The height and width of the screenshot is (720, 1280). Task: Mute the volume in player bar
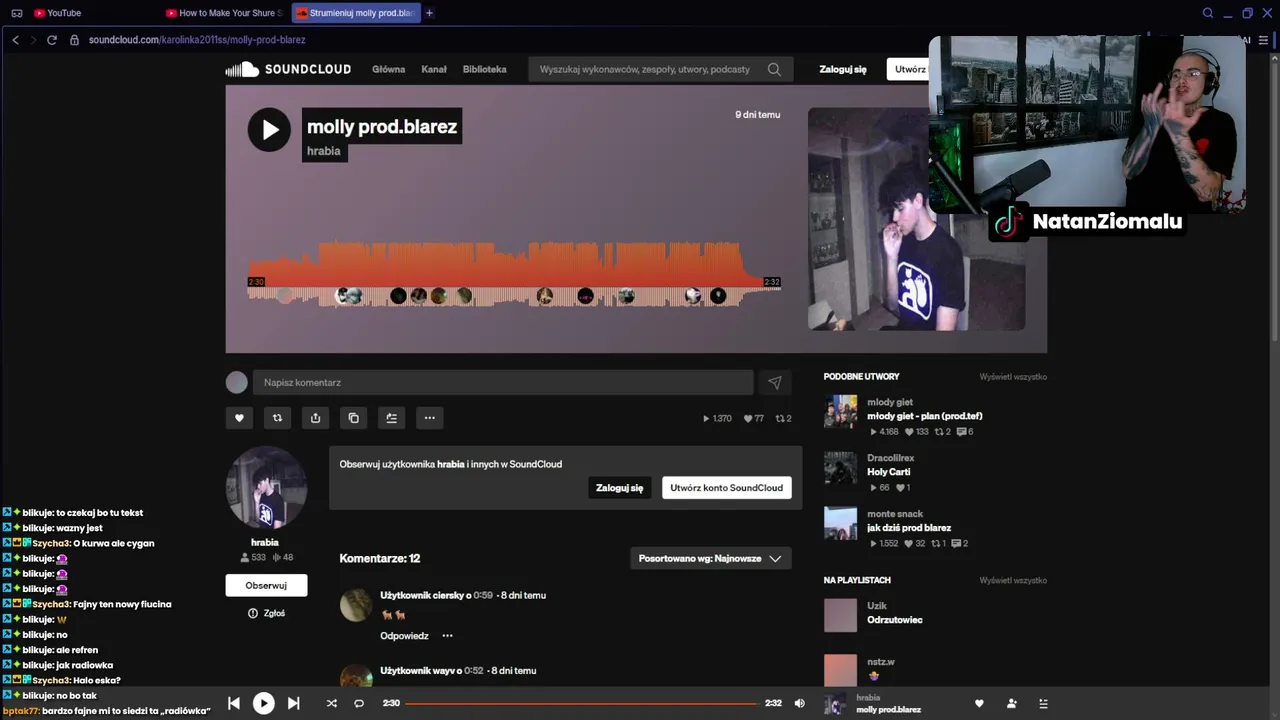799,703
